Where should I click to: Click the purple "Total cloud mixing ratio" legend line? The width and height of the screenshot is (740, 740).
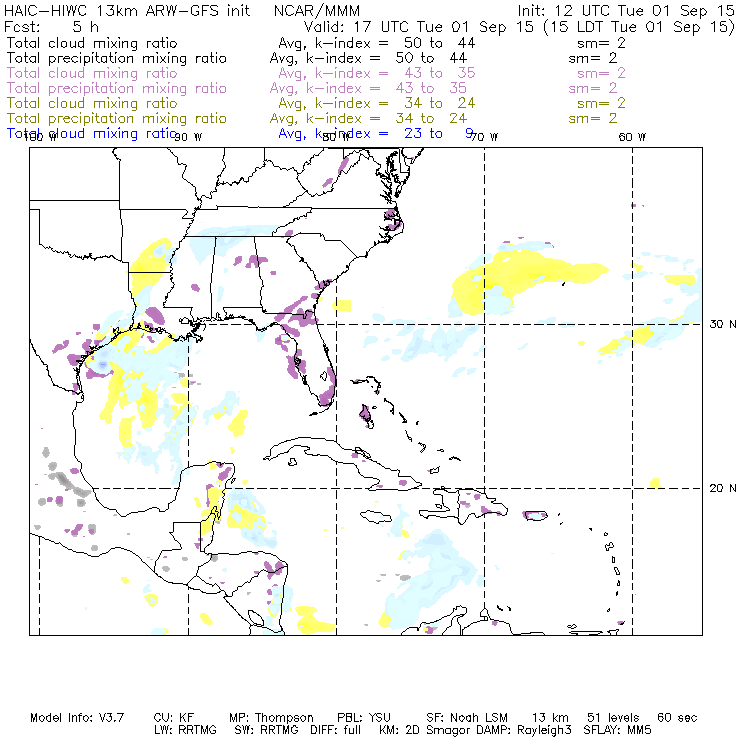(x=92, y=73)
